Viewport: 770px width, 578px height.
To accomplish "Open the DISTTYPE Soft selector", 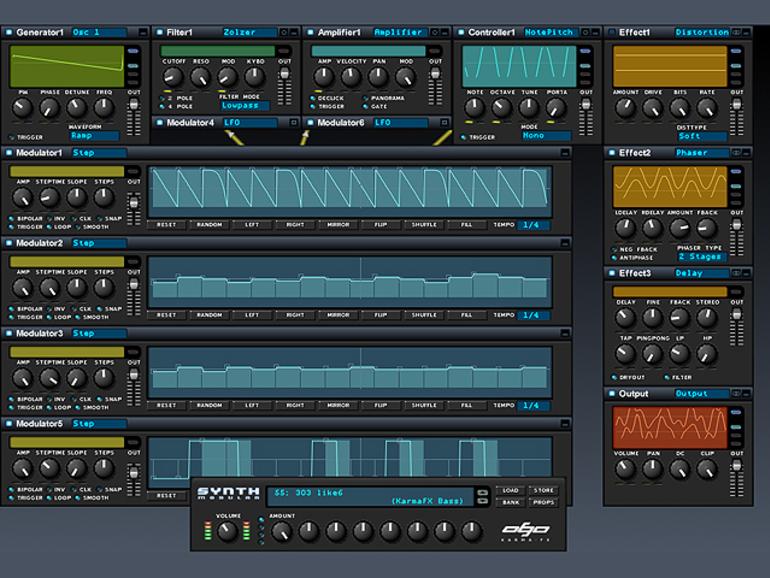I will 702,137.
